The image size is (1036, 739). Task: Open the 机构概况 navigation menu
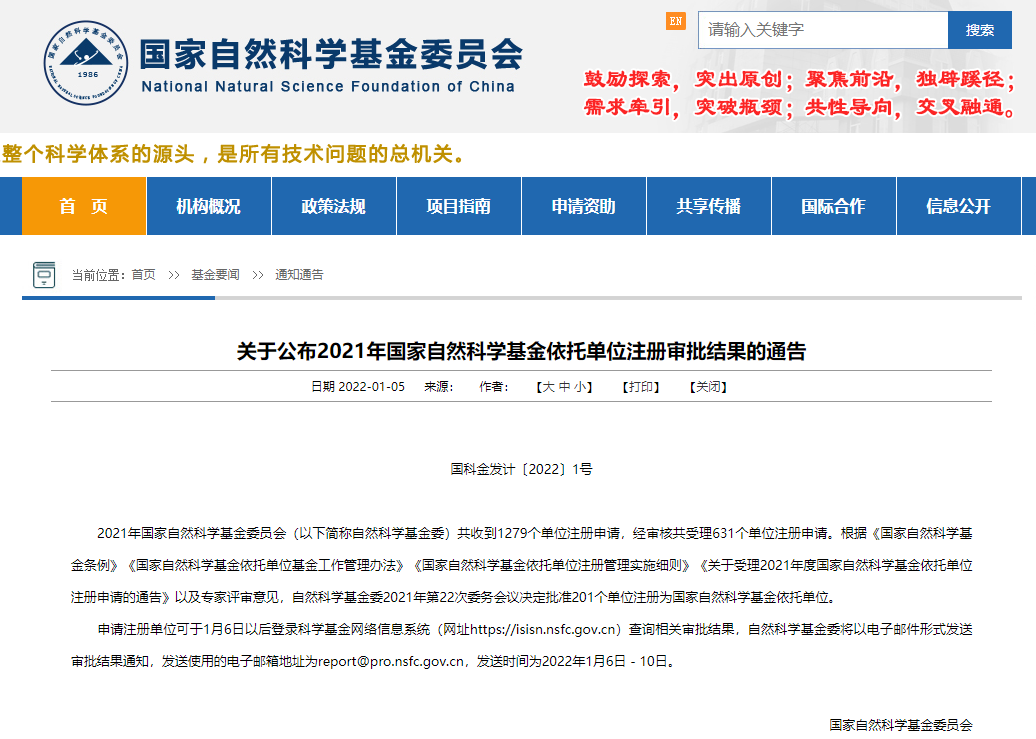pyautogui.click(x=208, y=206)
